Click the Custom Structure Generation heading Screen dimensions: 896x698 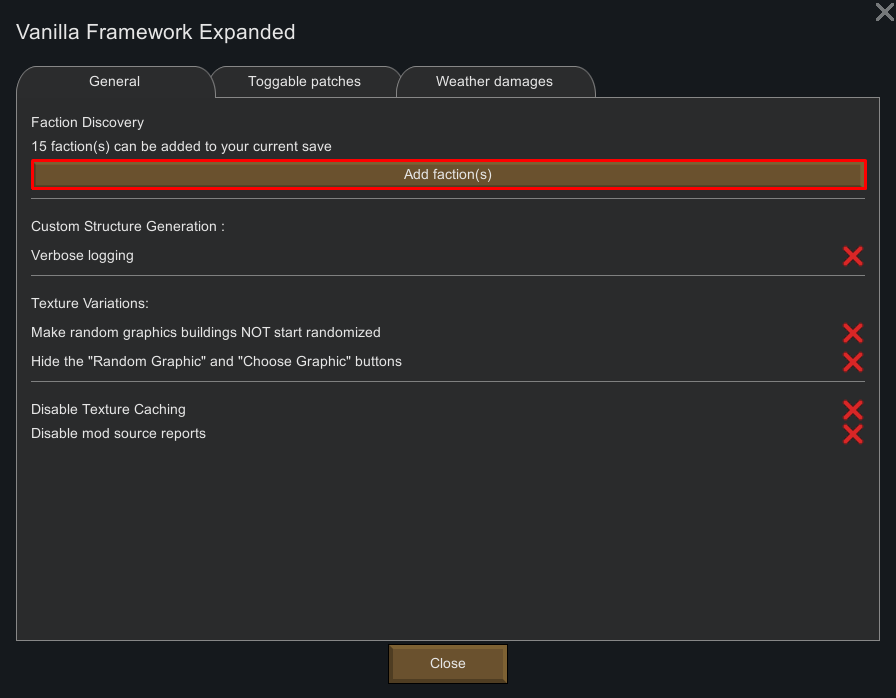[128, 226]
